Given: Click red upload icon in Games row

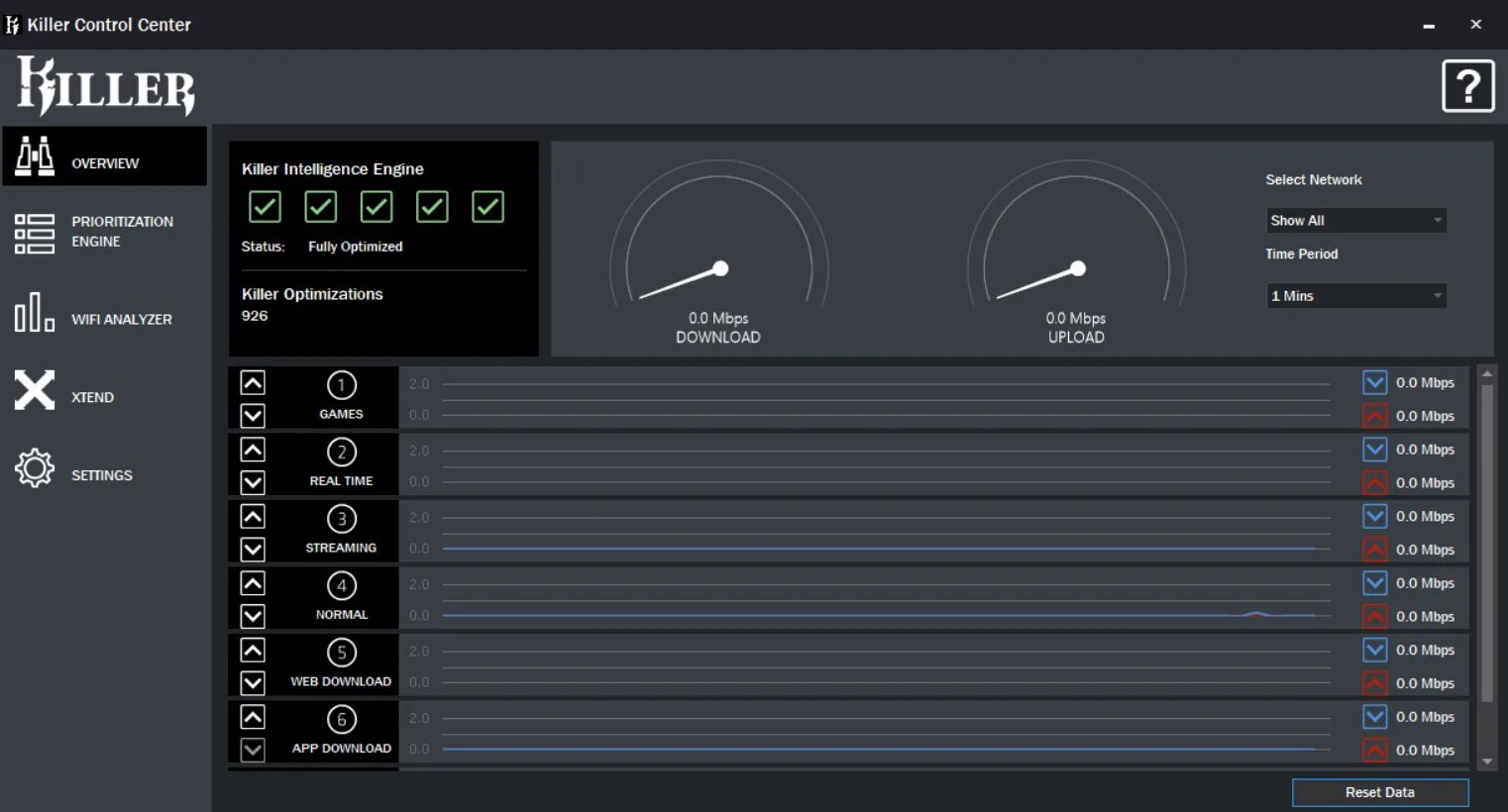Looking at the screenshot, I should (x=1375, y=416).
